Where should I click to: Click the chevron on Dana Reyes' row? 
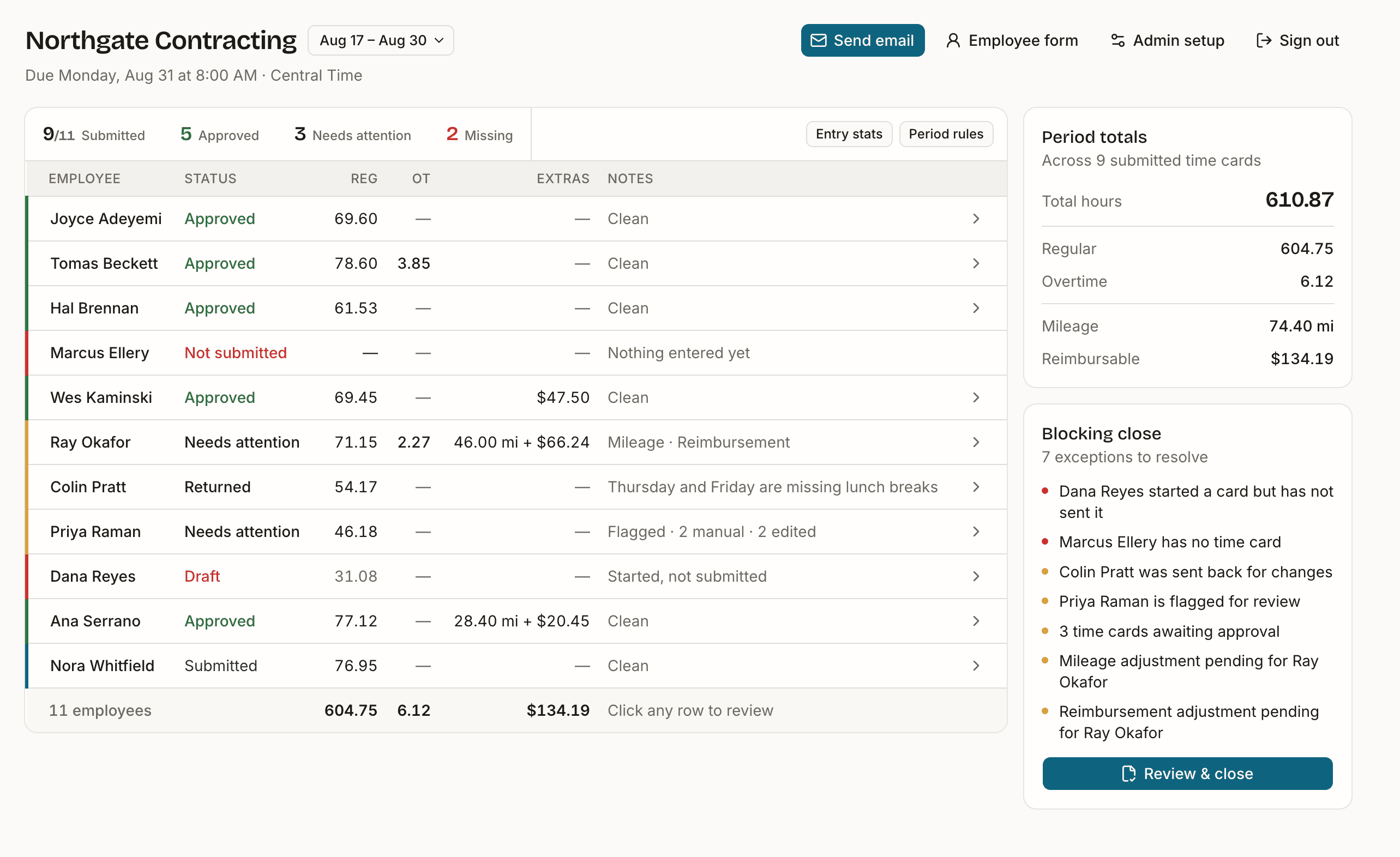[976, 576]
